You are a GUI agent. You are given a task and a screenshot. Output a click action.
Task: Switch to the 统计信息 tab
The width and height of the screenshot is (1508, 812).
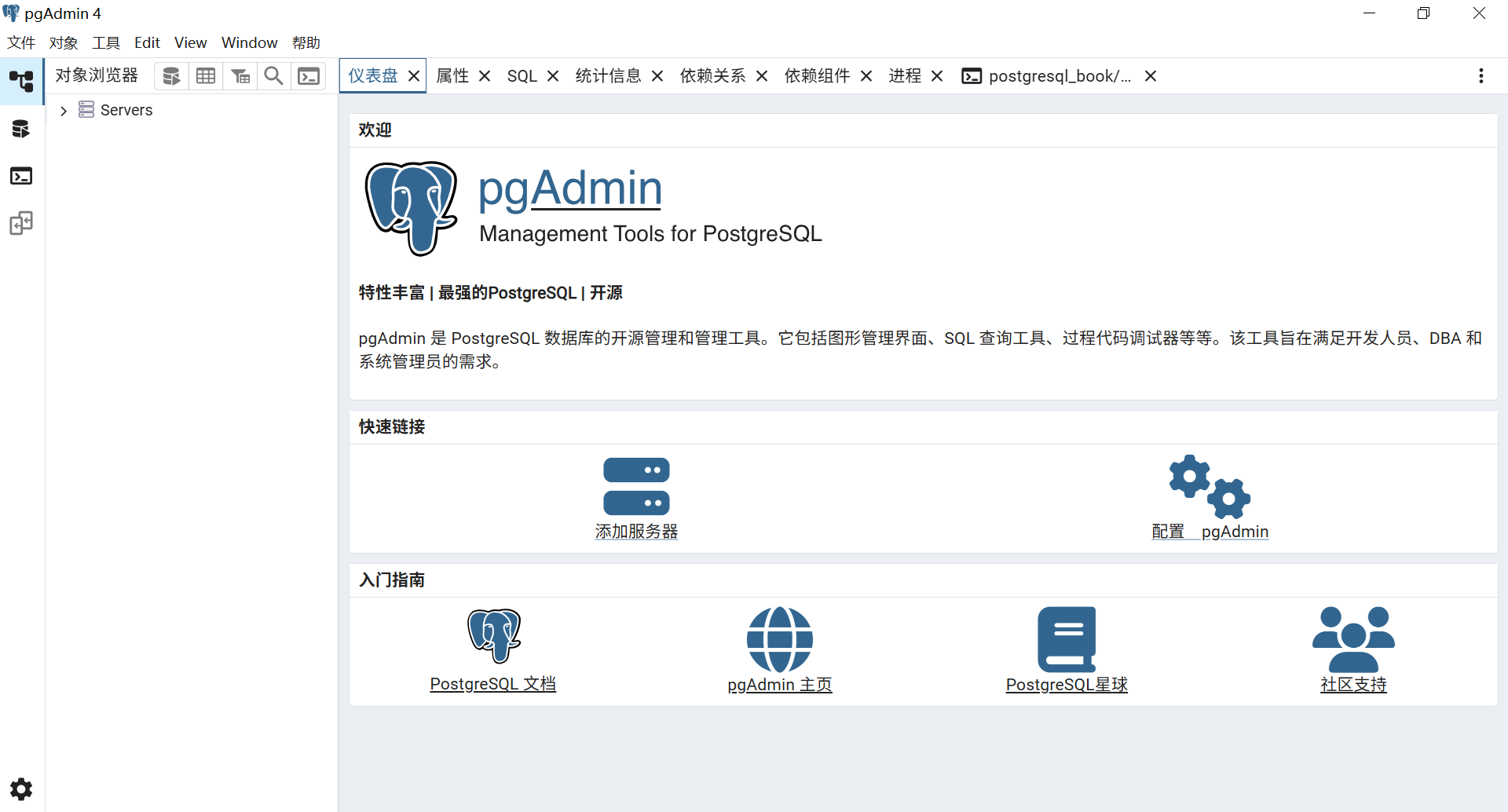[x=608, y=76]
